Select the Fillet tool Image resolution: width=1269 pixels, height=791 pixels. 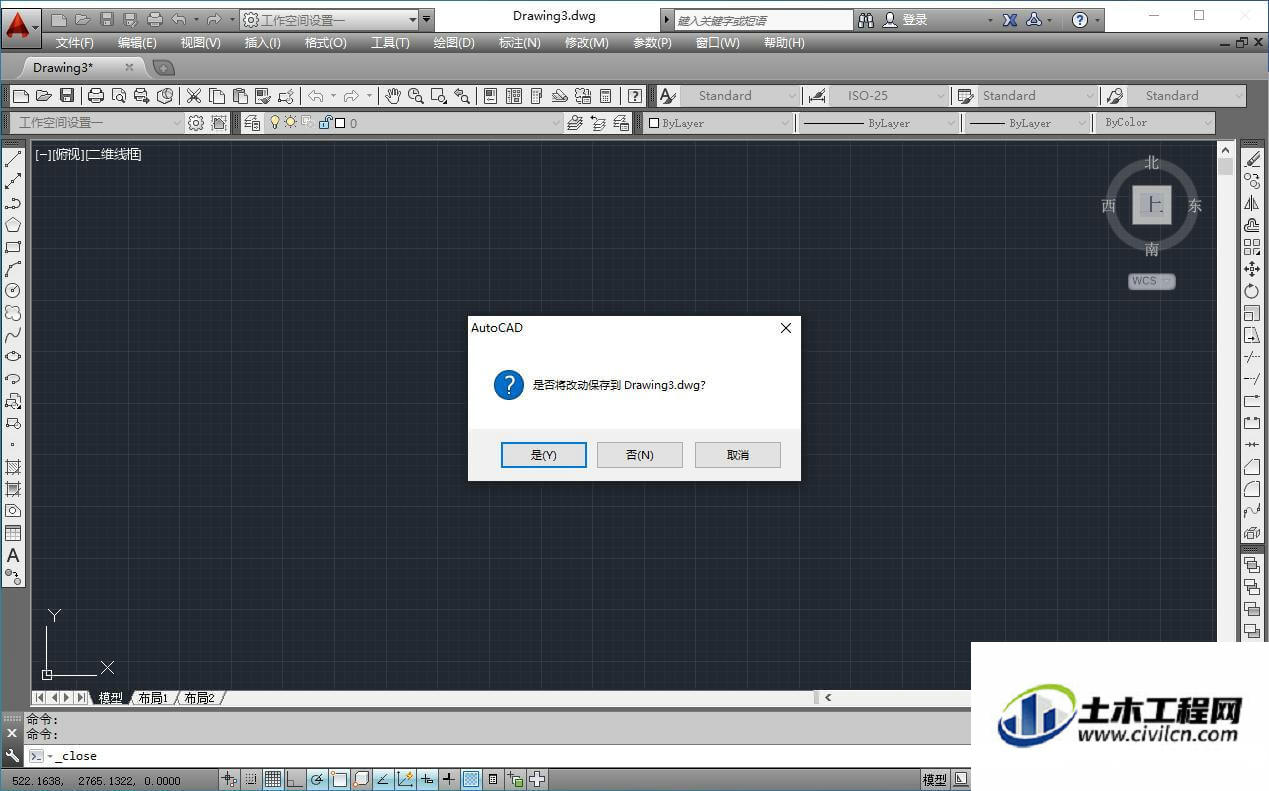coord(1252,489)
